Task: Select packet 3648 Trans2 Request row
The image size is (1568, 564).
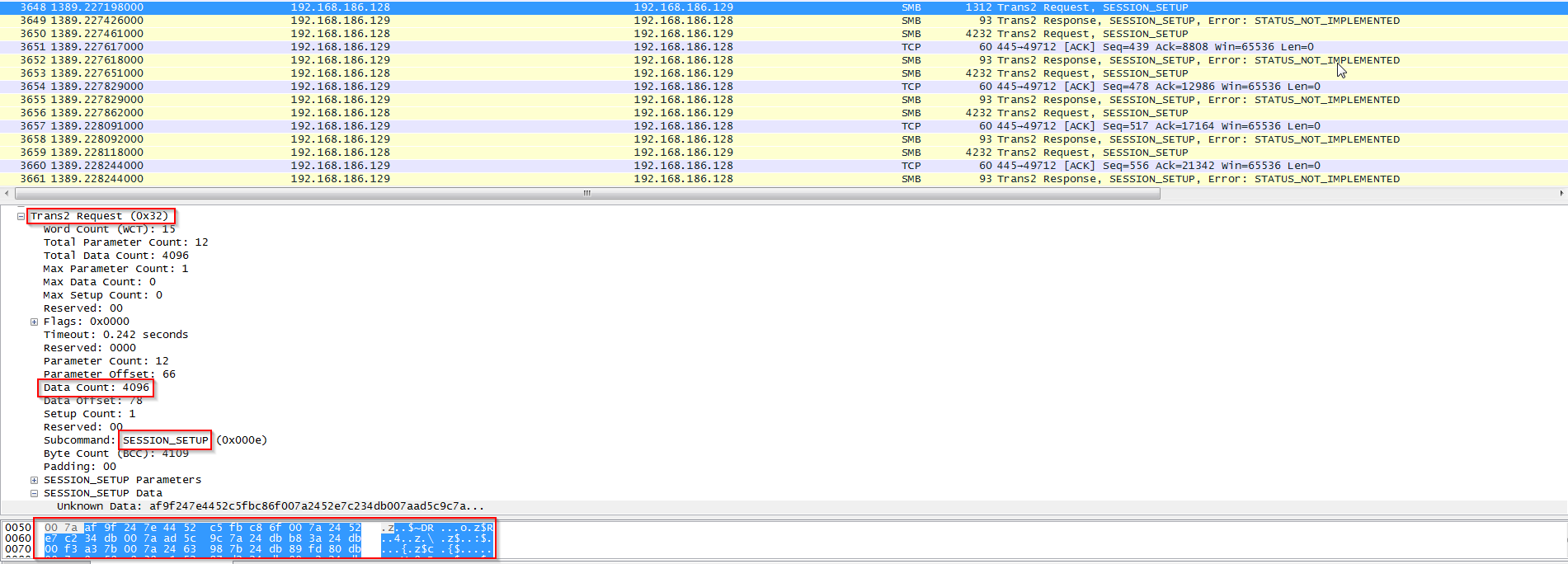Action: (x=784, y=7)
